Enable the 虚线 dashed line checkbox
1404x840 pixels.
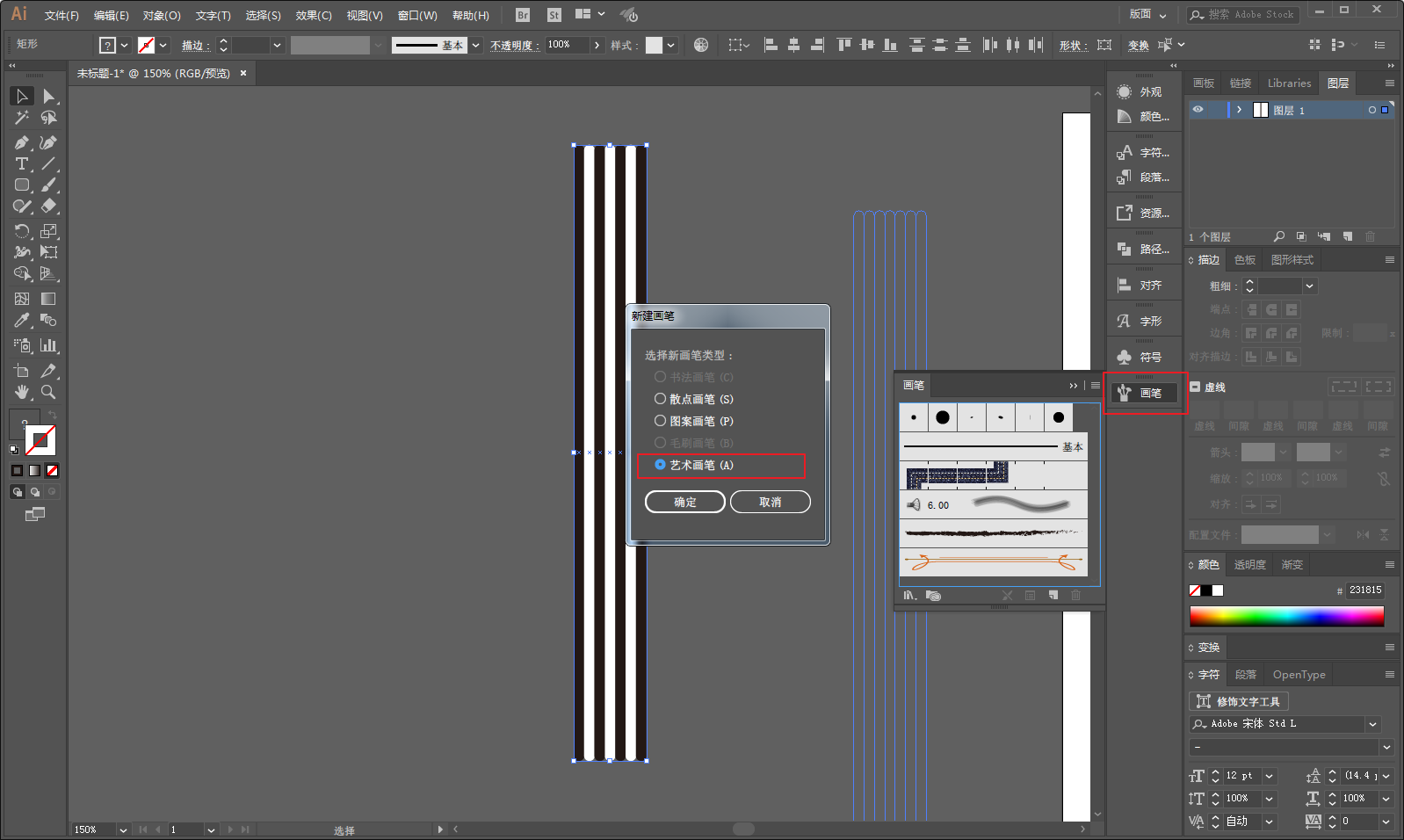pos(1195,387)
